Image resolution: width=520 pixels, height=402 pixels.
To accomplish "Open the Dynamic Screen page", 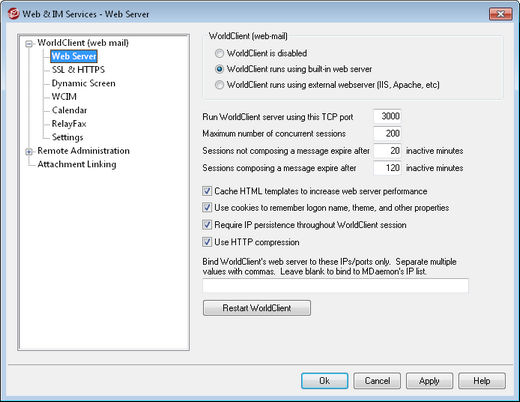I will 84,83.
